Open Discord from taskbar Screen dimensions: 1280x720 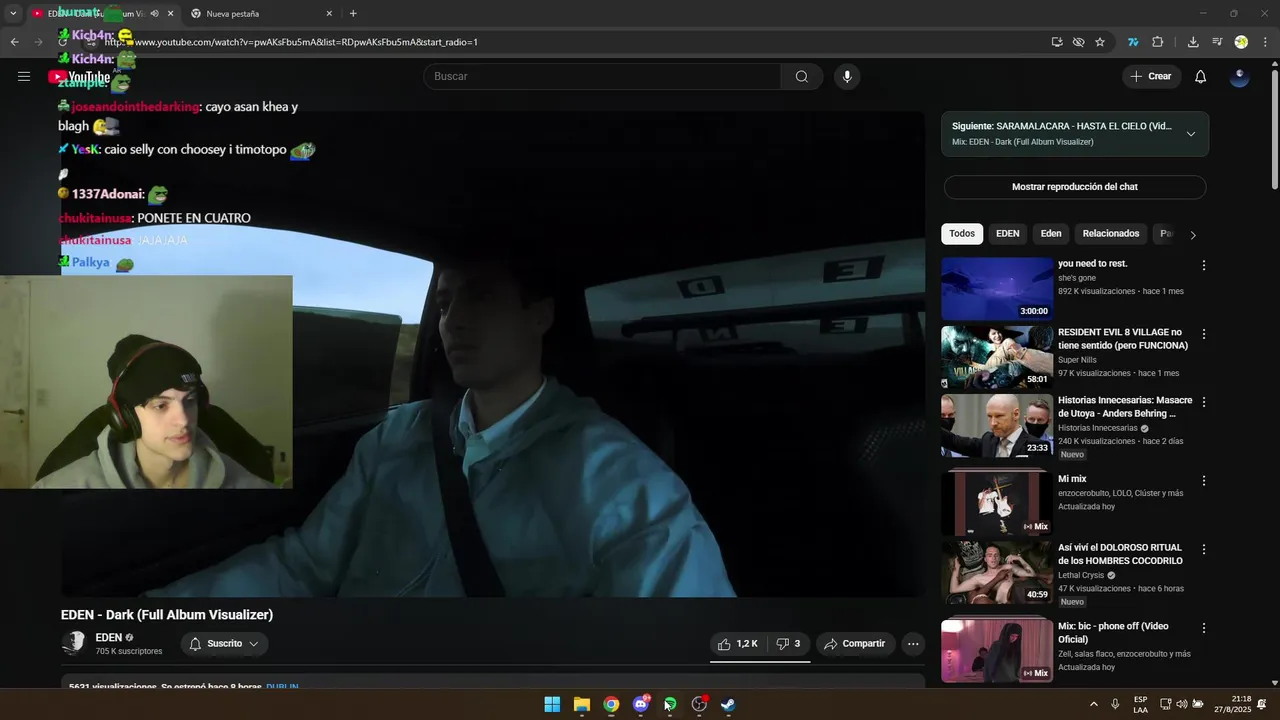click(x=641, y=704)
